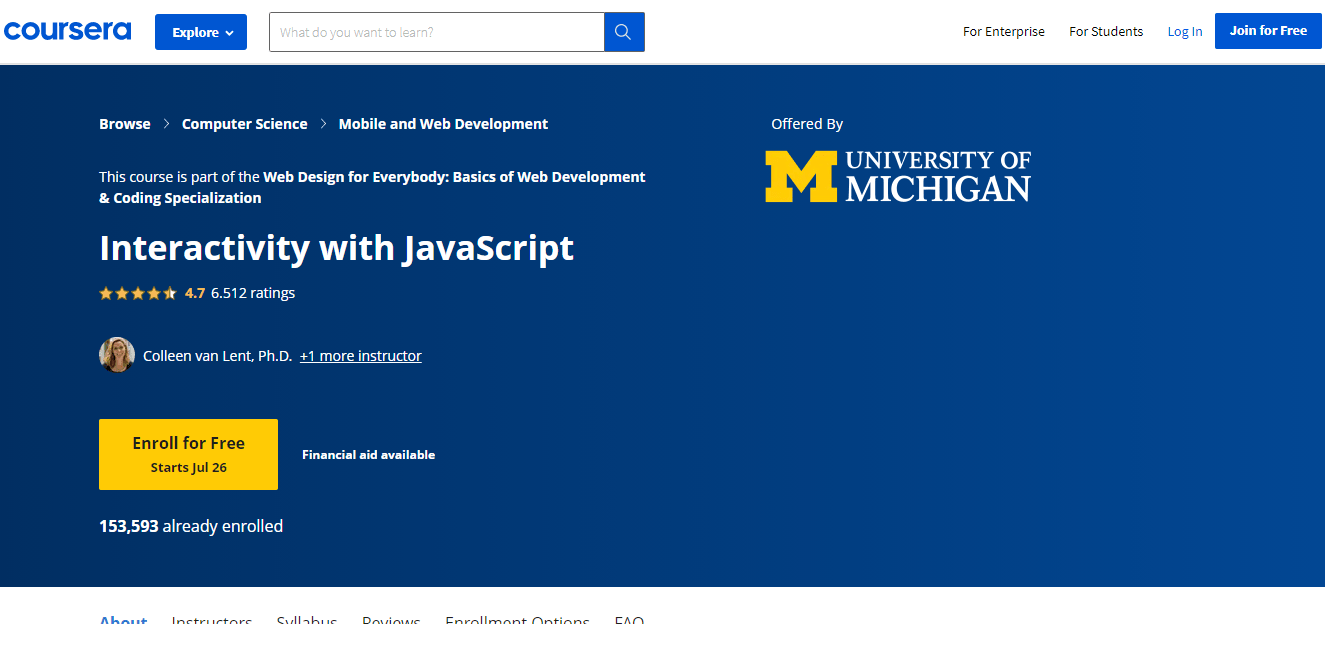Open For Students page
1325x652 pixels.
1105,32
